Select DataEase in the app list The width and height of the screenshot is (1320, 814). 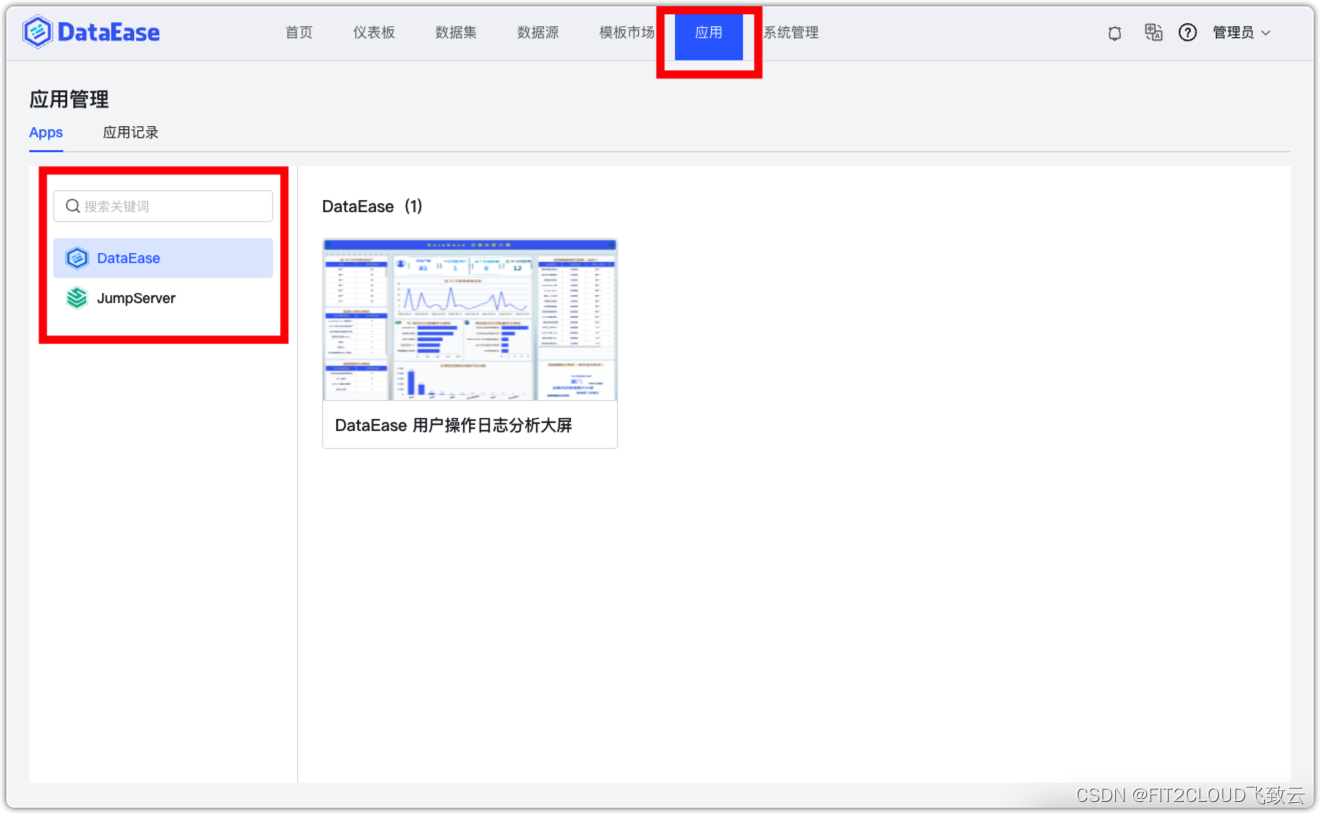click(x=163, y=258)
